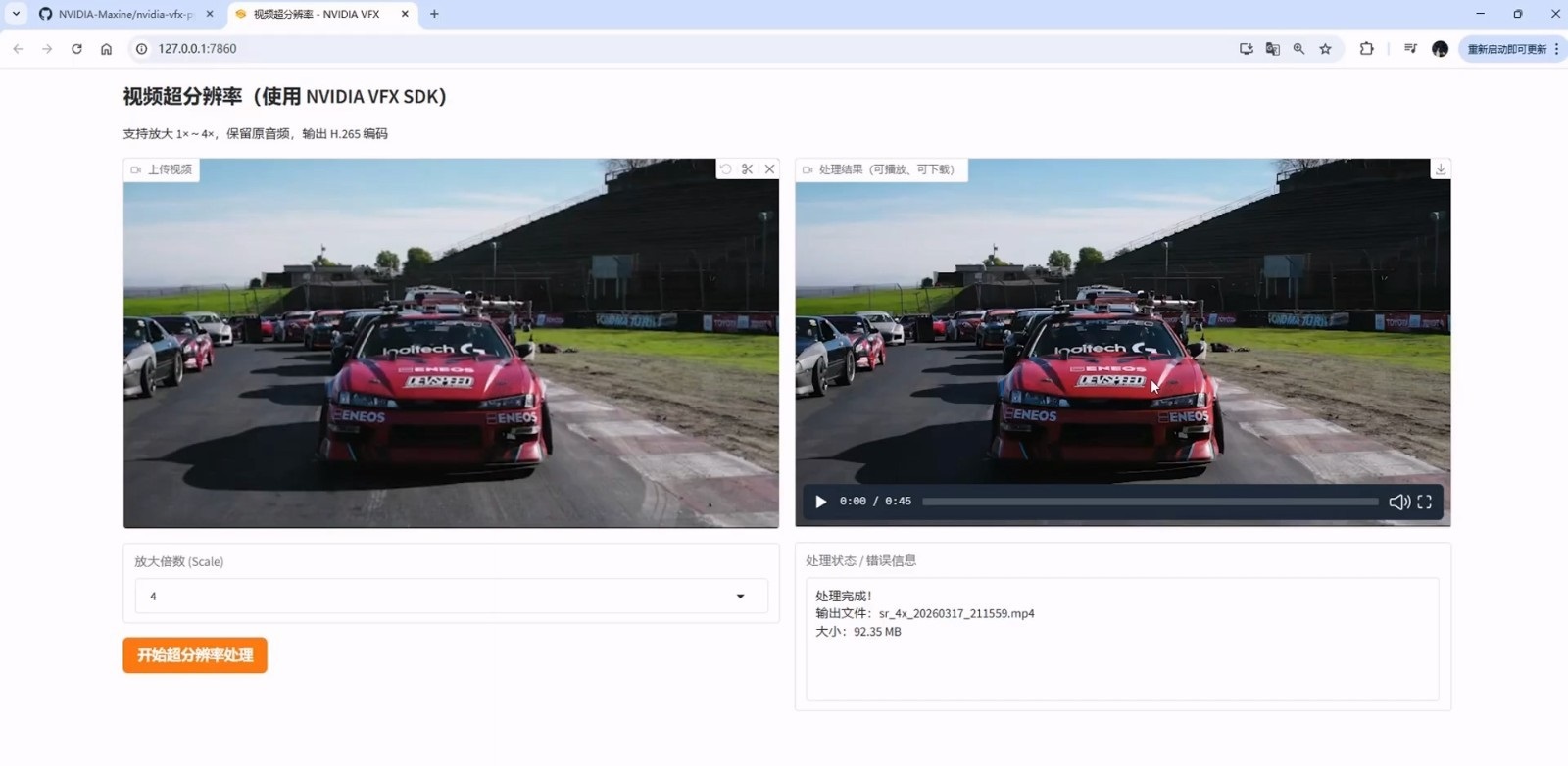Viewport: 1568px width, 766px height.
Task: Click the translate page icon
Action: (x=1272, y=49)
